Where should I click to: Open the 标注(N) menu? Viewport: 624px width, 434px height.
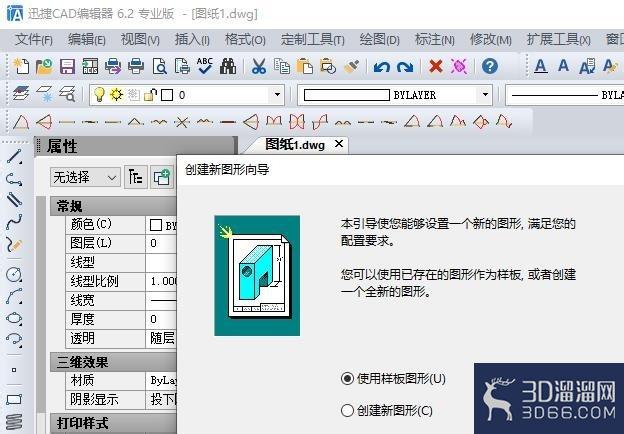pyautogui.click(x=434, y=40)
